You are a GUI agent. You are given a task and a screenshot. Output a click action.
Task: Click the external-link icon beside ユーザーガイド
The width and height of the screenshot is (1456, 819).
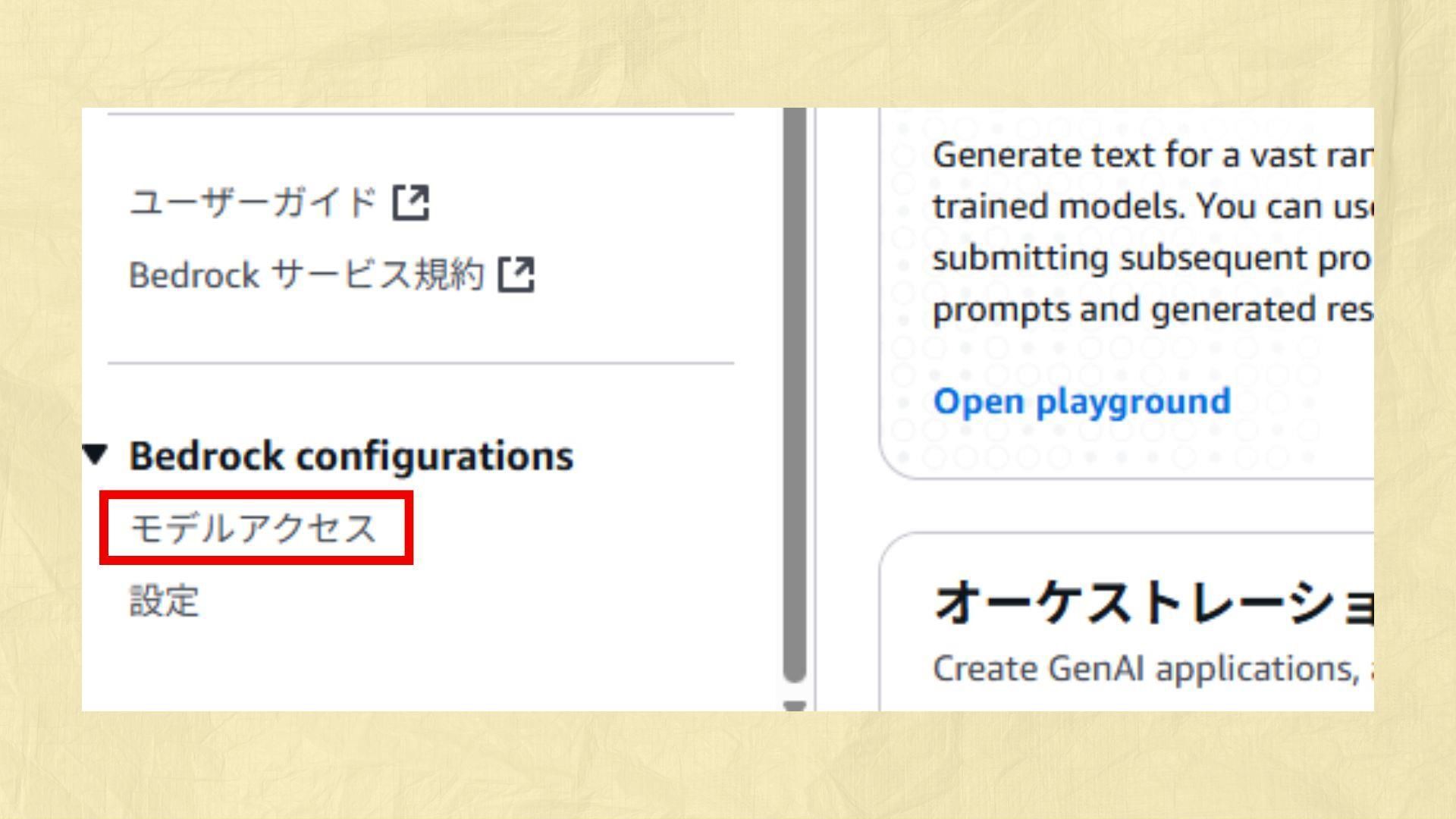pyautogui.click(x=410, y=202)
